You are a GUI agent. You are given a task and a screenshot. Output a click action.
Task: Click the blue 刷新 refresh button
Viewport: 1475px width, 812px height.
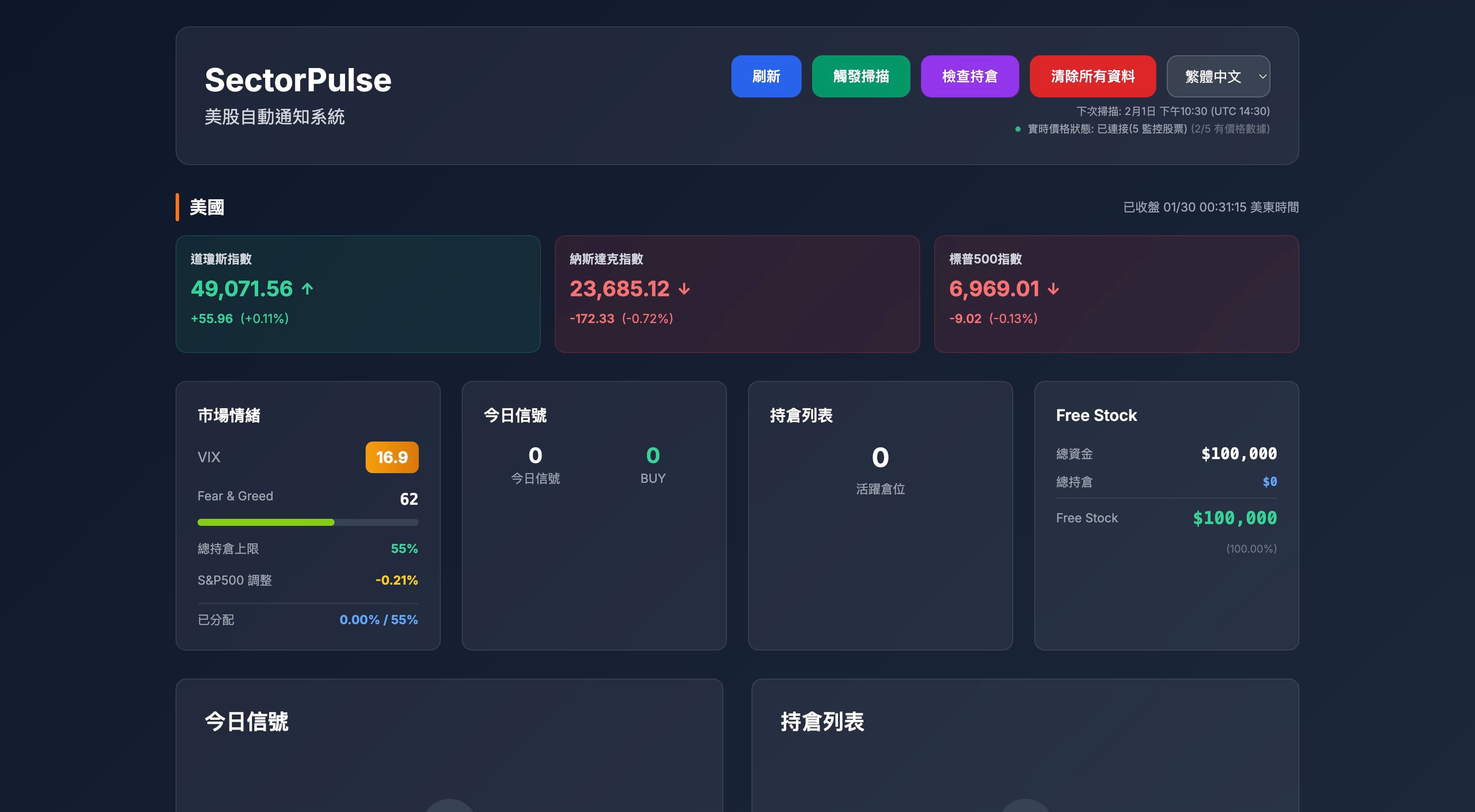point(766,76)
